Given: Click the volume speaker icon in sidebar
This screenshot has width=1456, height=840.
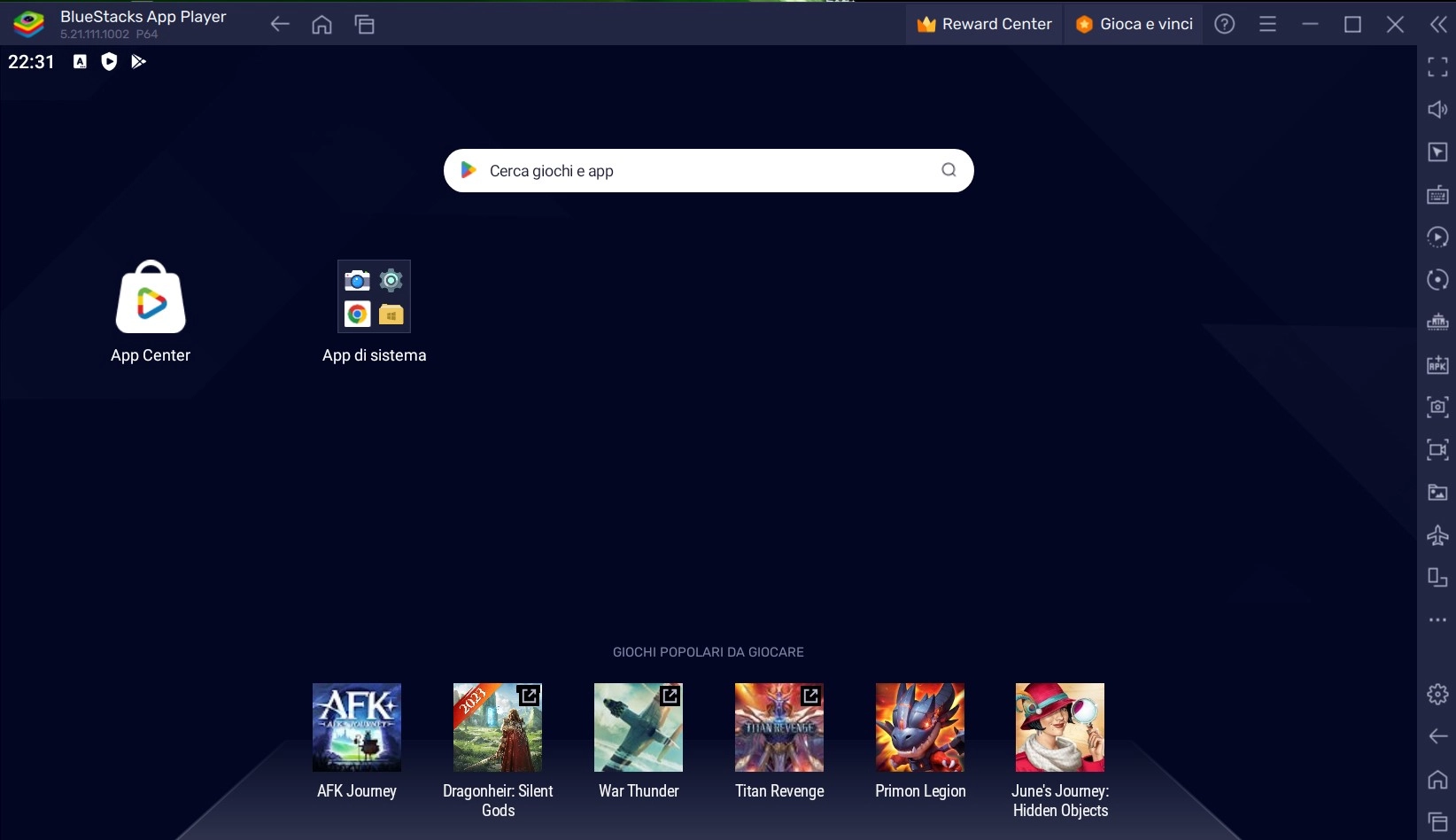Looking at the screenshot, I should [x=1437, y=109].
